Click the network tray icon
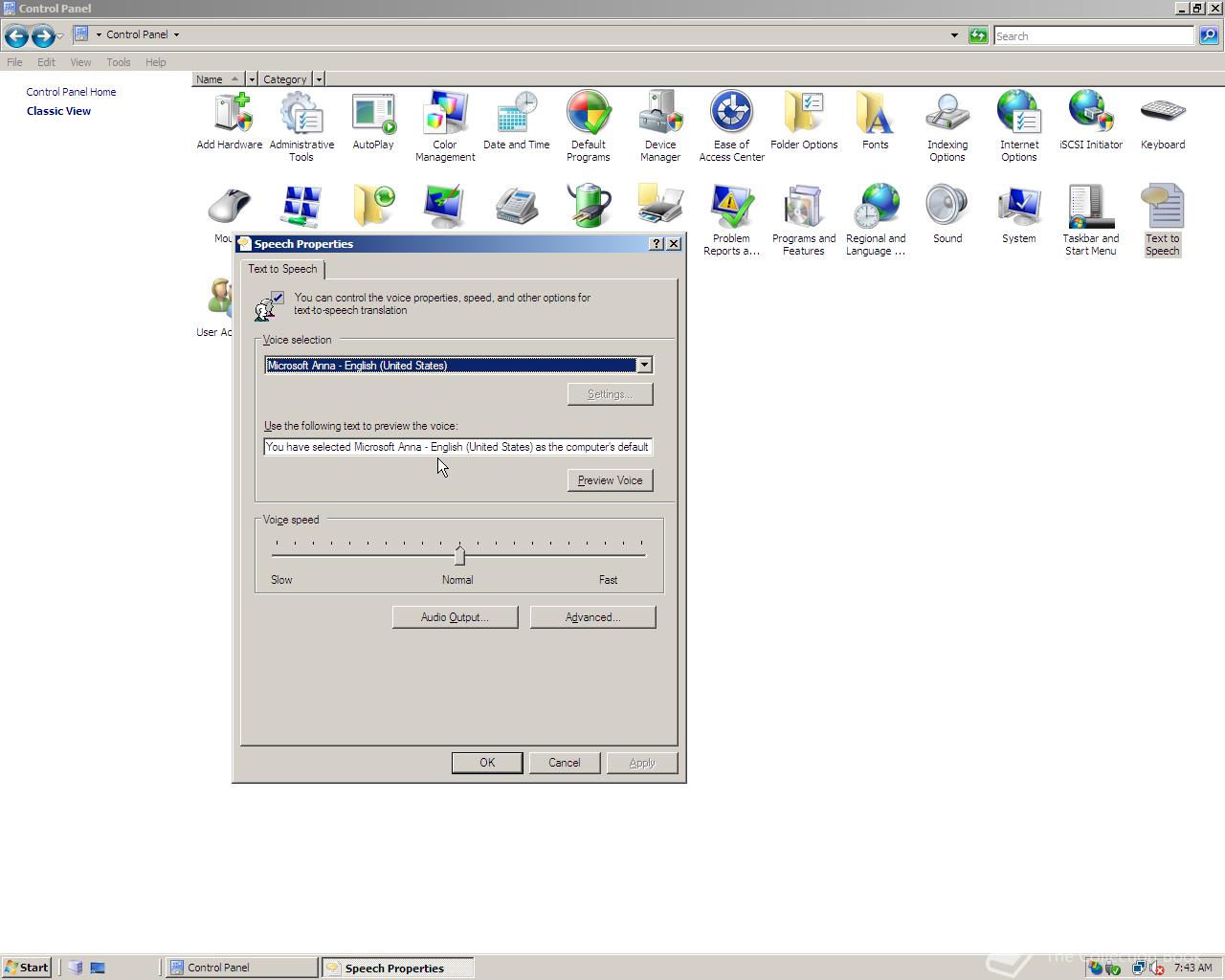Image resolution: width=1225 pixels, height=980 pixels. pos(1138,968)
